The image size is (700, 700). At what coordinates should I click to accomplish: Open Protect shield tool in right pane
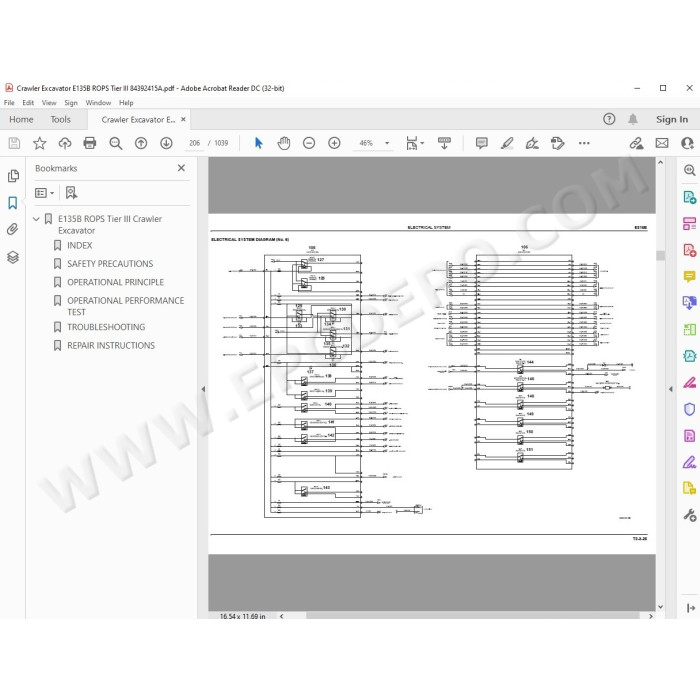coord(690,409)
